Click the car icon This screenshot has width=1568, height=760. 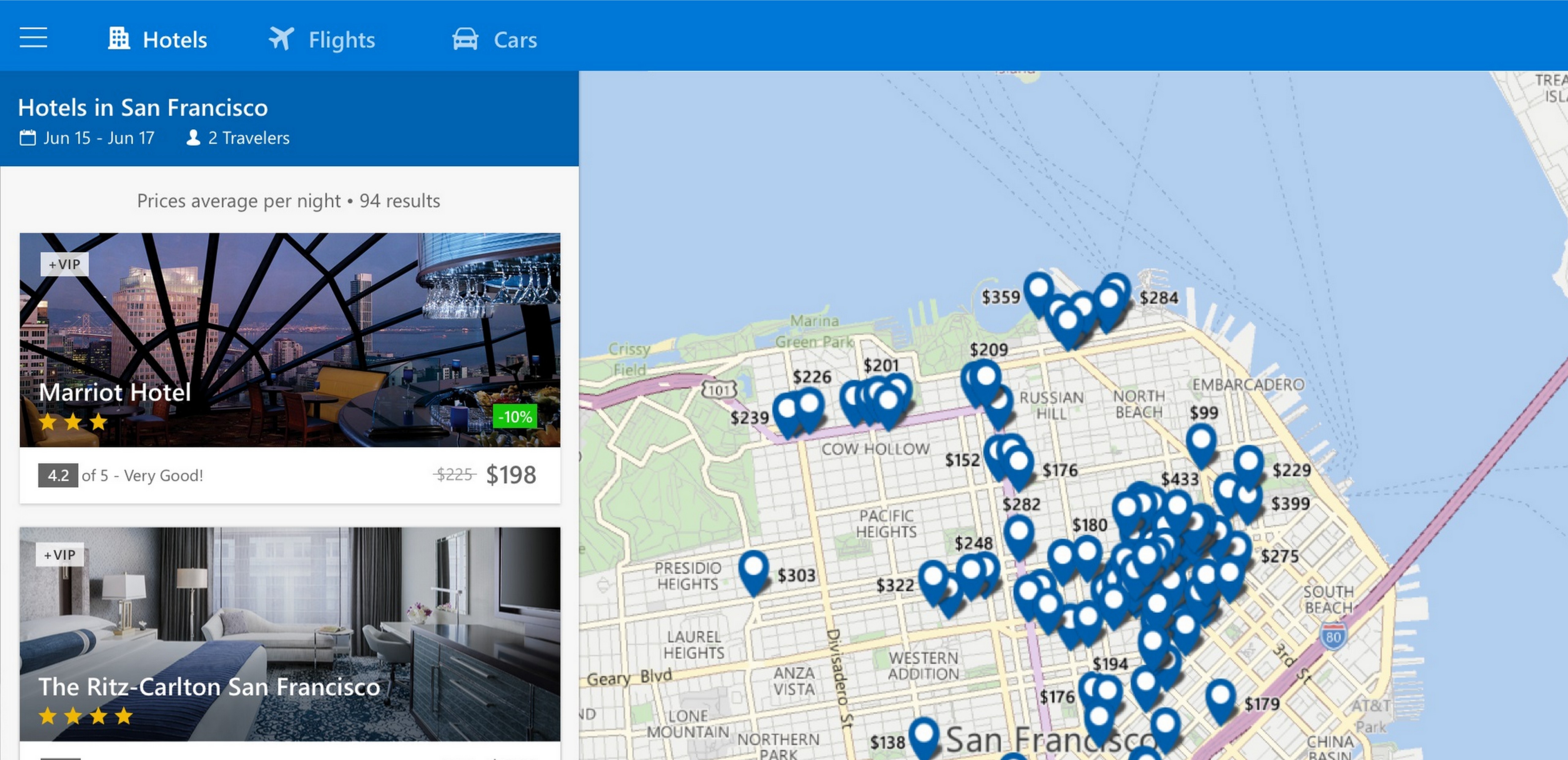[x=465, y=39]
